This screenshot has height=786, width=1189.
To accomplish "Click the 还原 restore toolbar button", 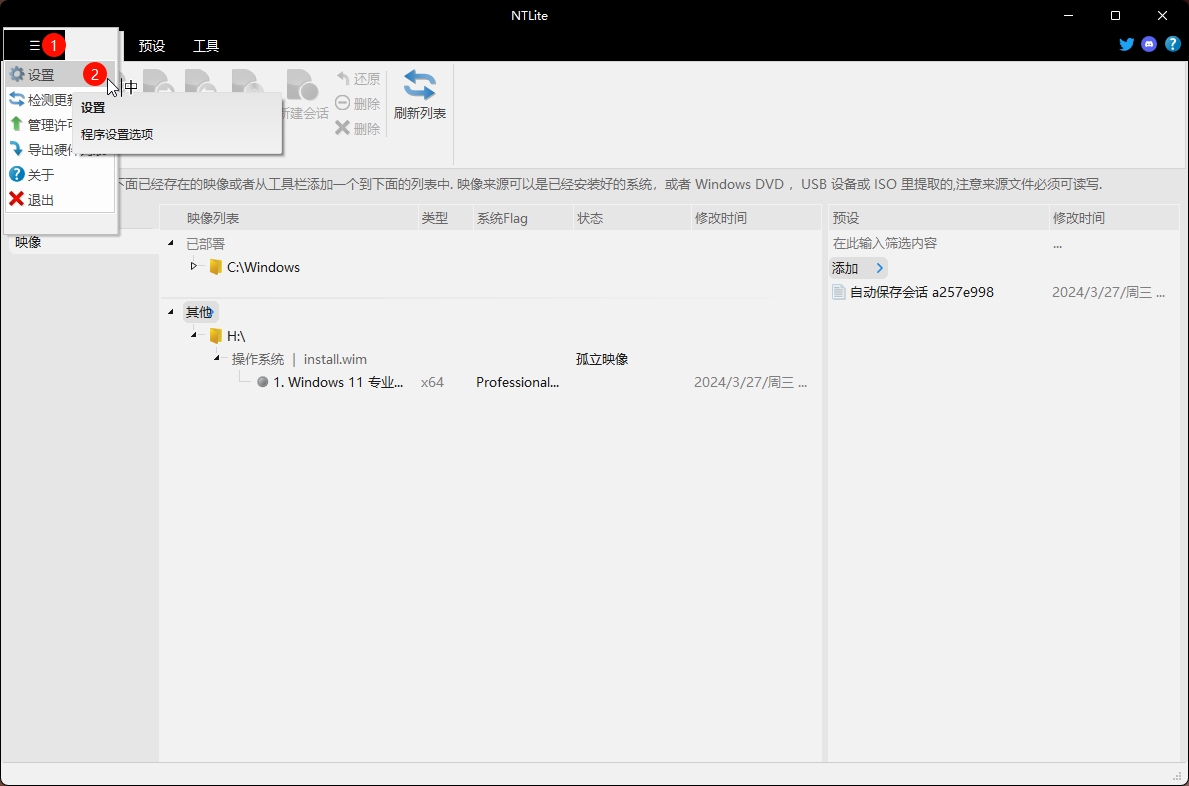I will (358, 78).
